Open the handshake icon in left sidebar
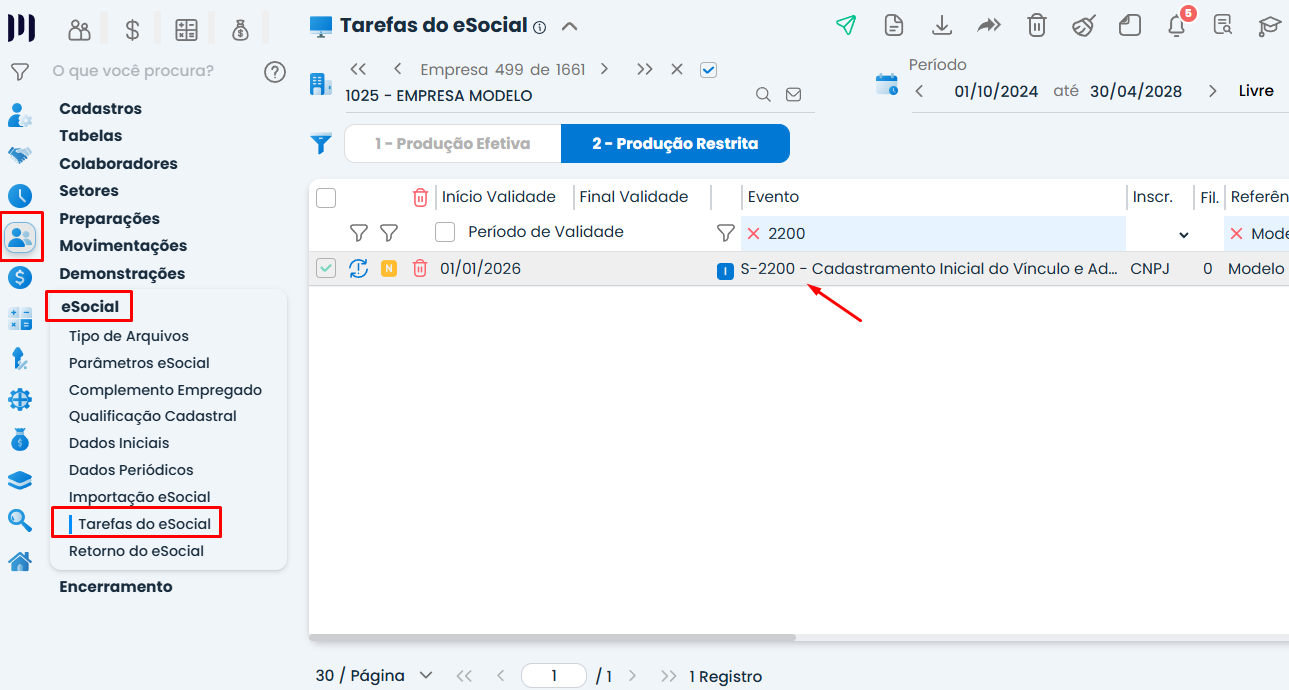This screenshot has height=690, width=1289. tap(20, 155)
